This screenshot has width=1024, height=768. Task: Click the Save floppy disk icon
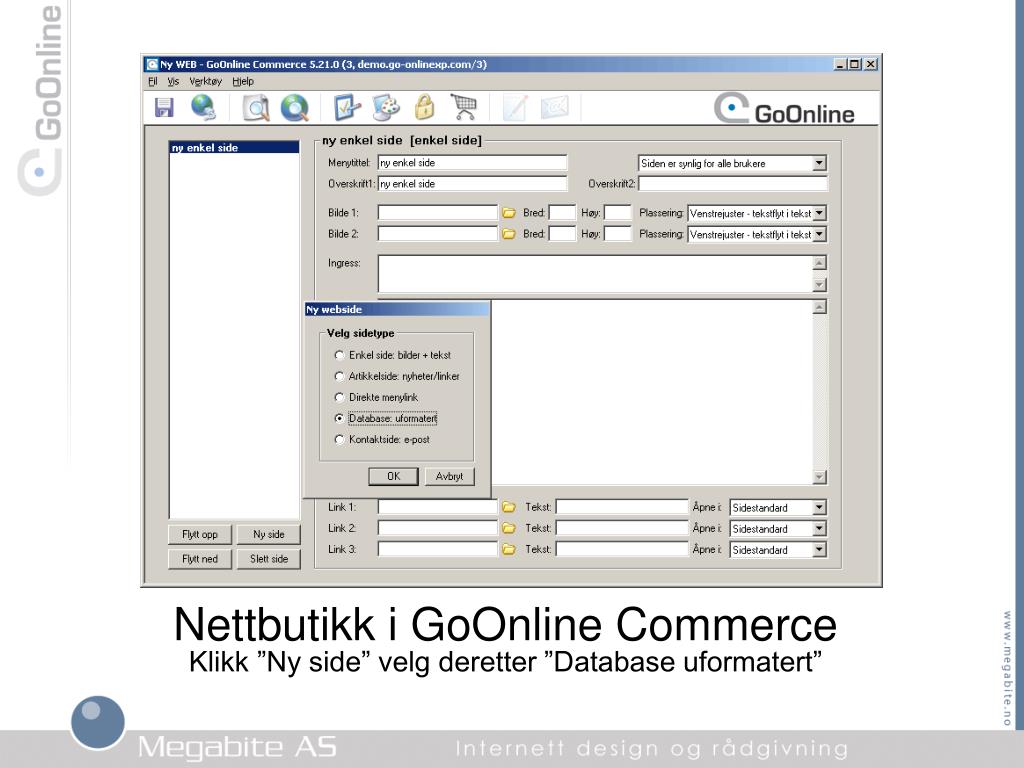coord(164,107)
